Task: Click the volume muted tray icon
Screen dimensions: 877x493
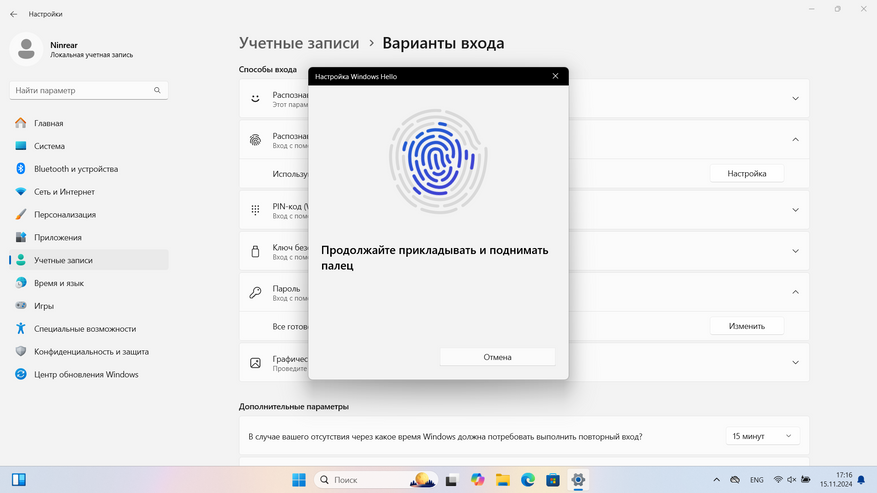Action: tap(791, 480)
